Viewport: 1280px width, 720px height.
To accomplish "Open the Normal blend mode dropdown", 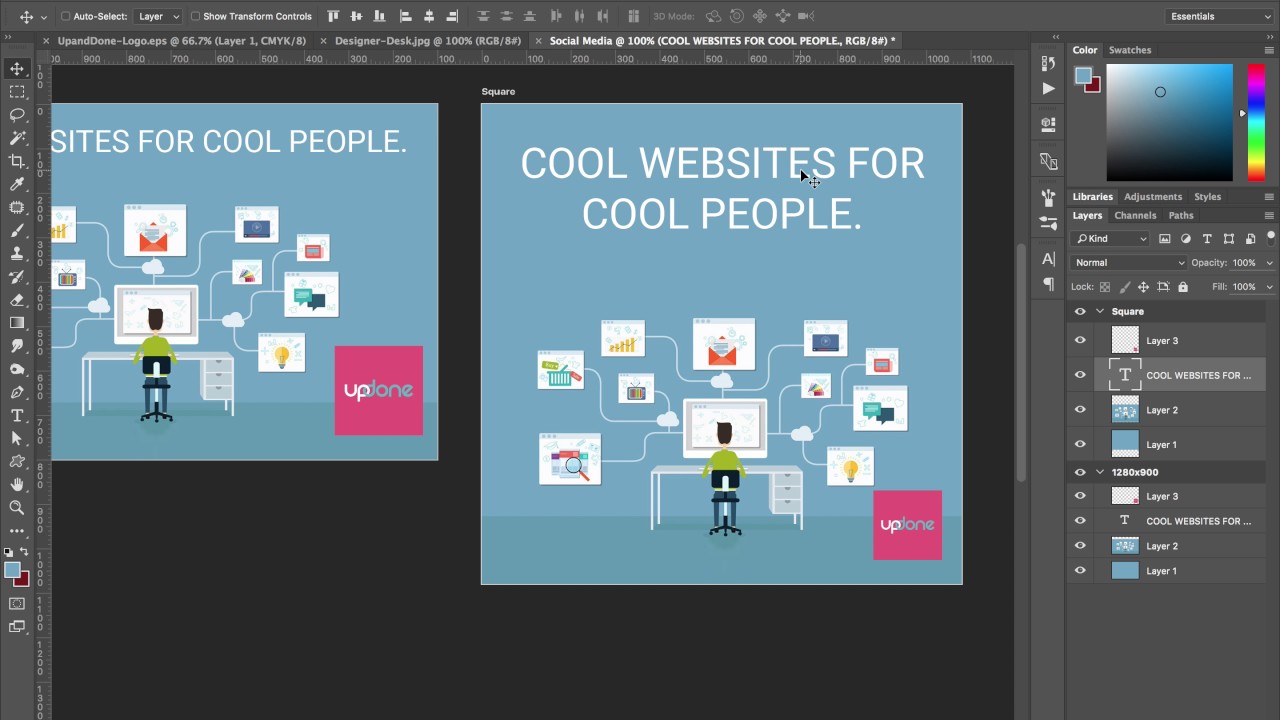I will pyautogui.click(x=1129, y=262).
